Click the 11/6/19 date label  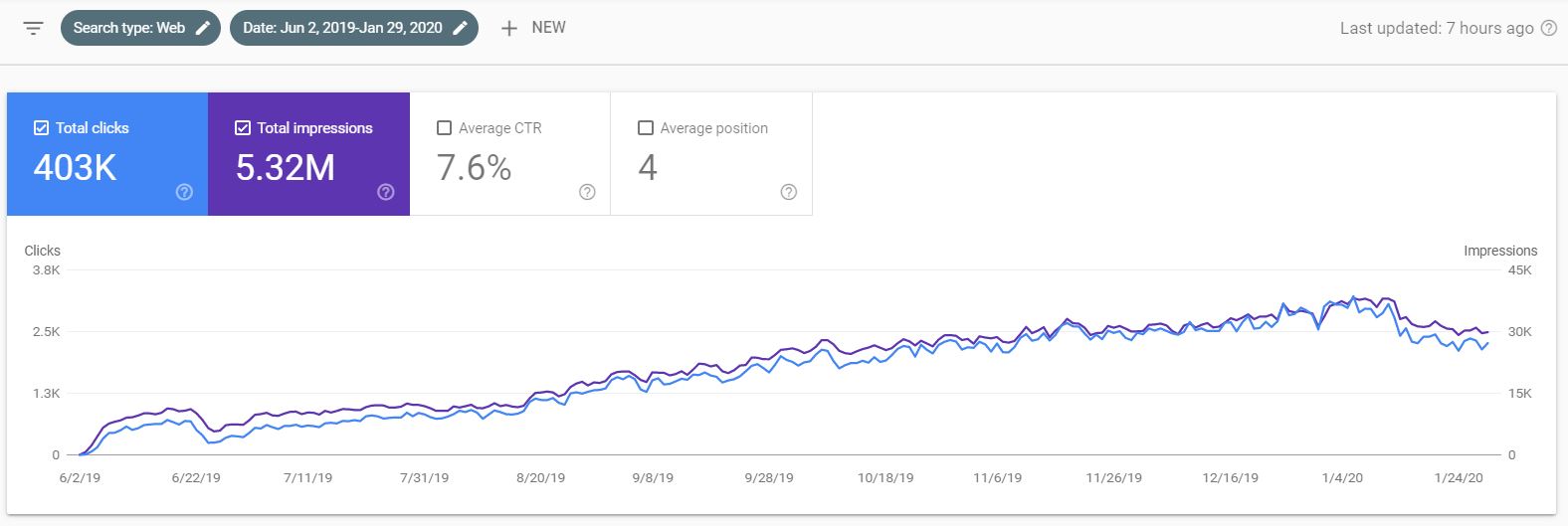(x=997, y=478)
